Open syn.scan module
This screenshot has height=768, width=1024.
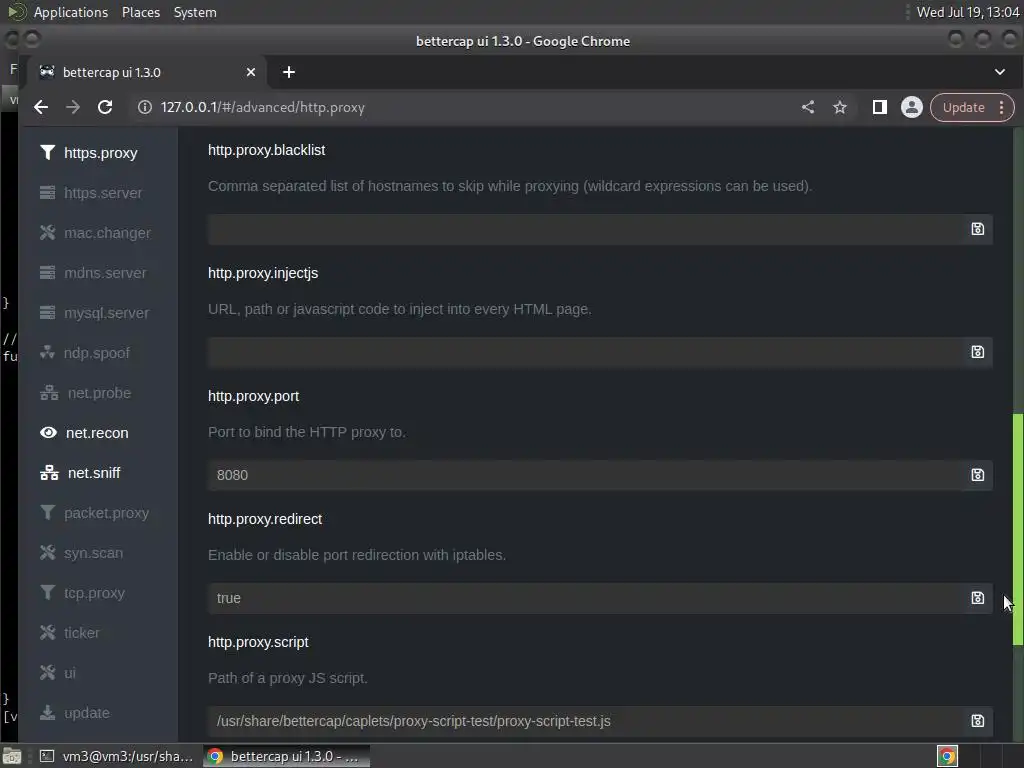[93, 552]
